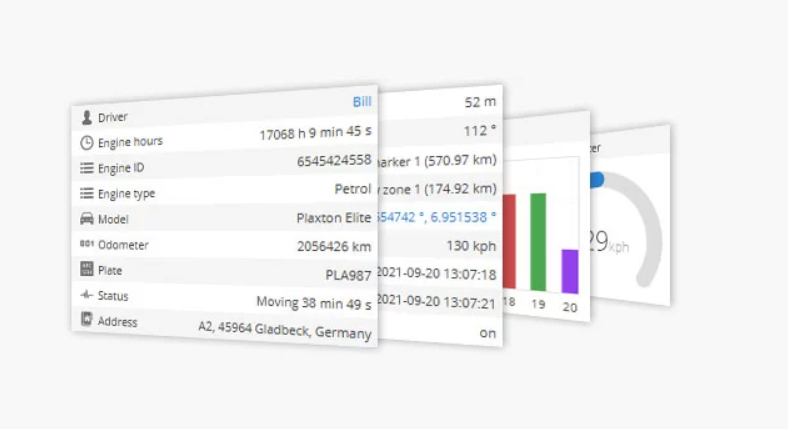Select status value Moving 38 min 49 s

(314, 303)
